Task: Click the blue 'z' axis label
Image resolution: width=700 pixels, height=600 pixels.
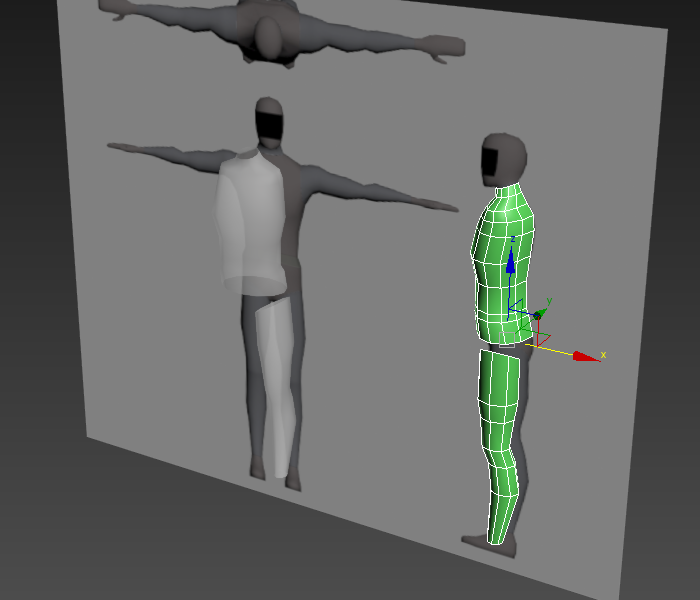Action: (513, 239)
